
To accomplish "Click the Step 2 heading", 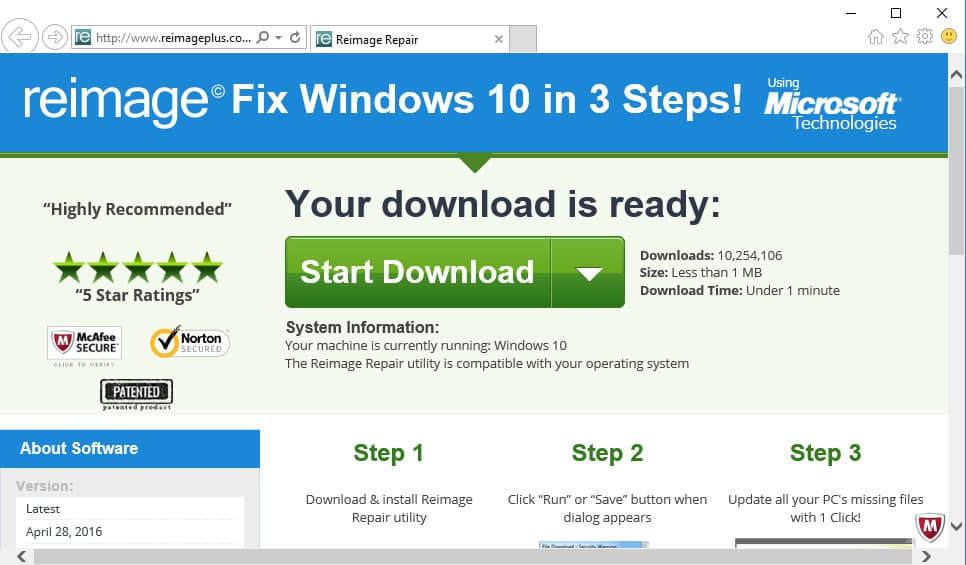I will click(607, 453).
